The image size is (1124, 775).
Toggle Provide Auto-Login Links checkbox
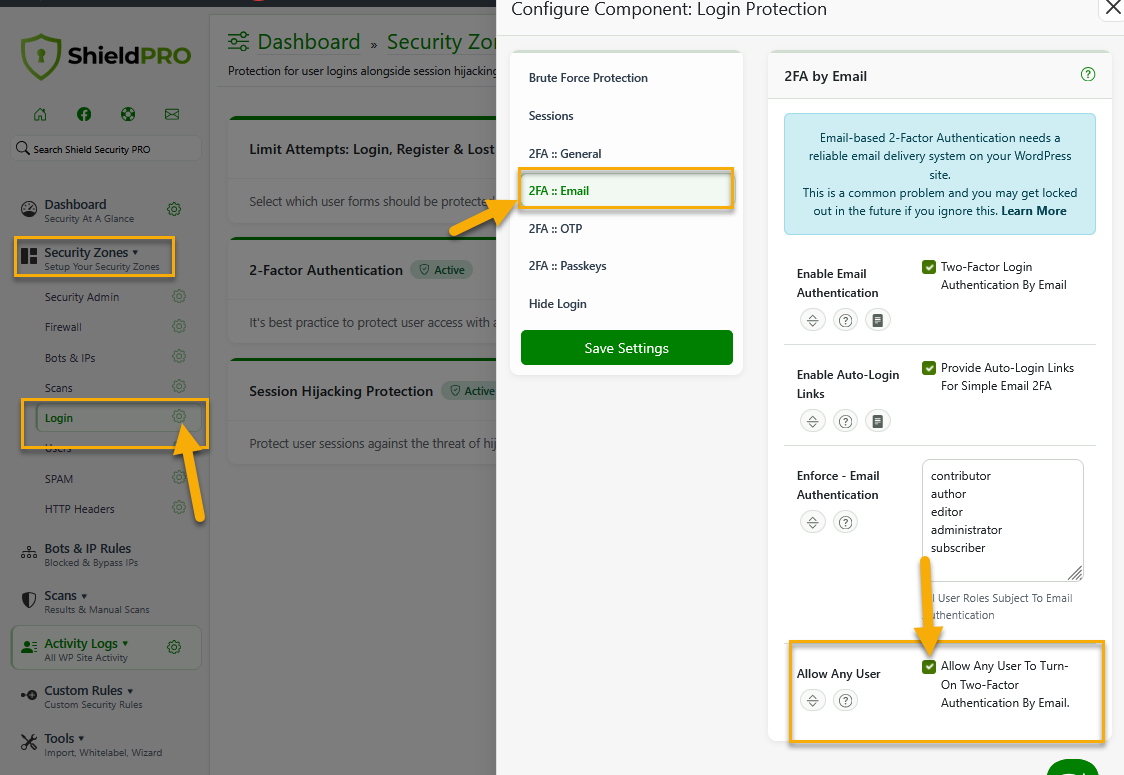(929, 368)
